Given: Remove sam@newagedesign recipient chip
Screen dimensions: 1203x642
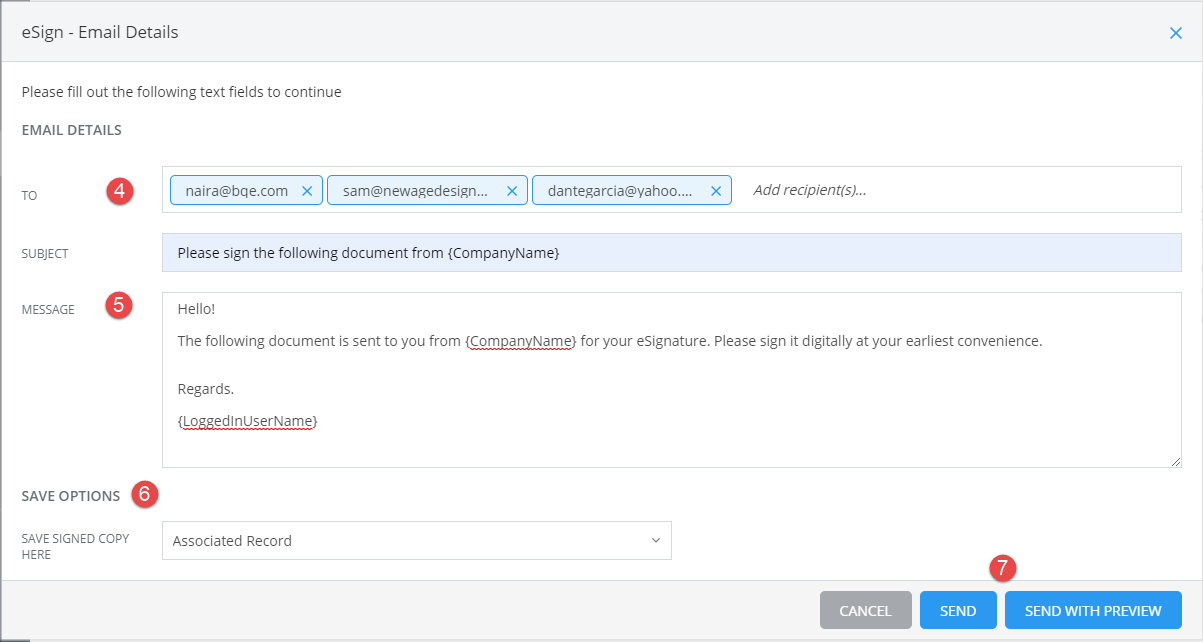Looking at the screenshot, I should click(x=512, y=190).
